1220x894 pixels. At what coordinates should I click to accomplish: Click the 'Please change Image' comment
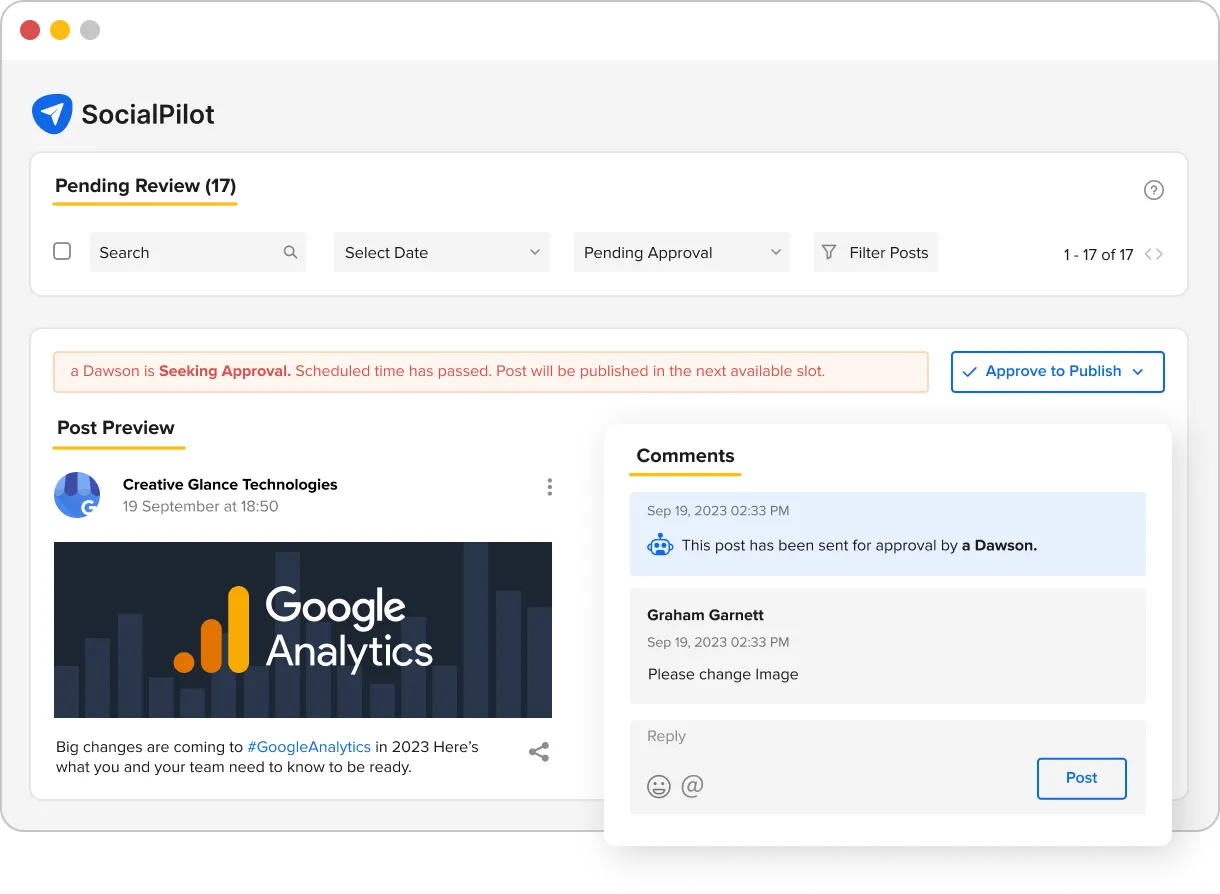723,674
